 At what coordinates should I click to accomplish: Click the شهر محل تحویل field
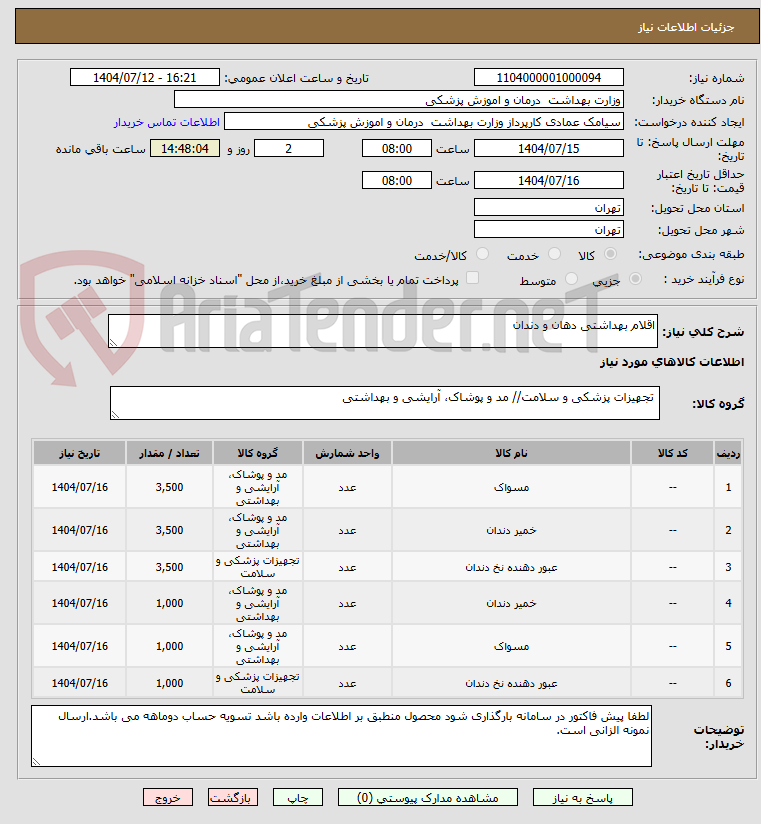549,229
